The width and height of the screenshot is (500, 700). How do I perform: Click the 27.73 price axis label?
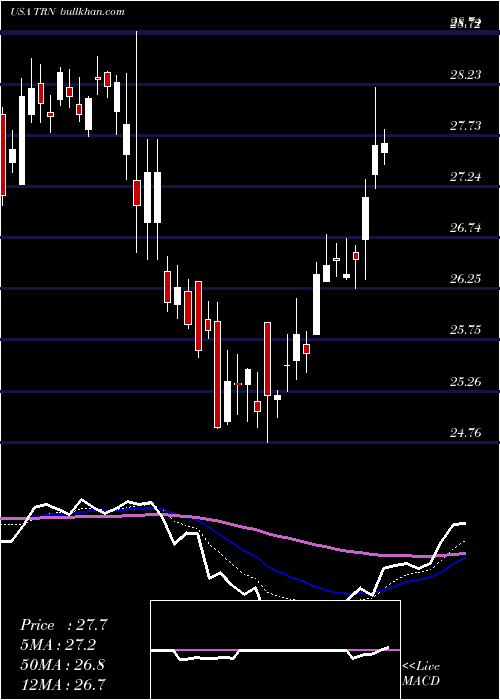pos(466,126)
